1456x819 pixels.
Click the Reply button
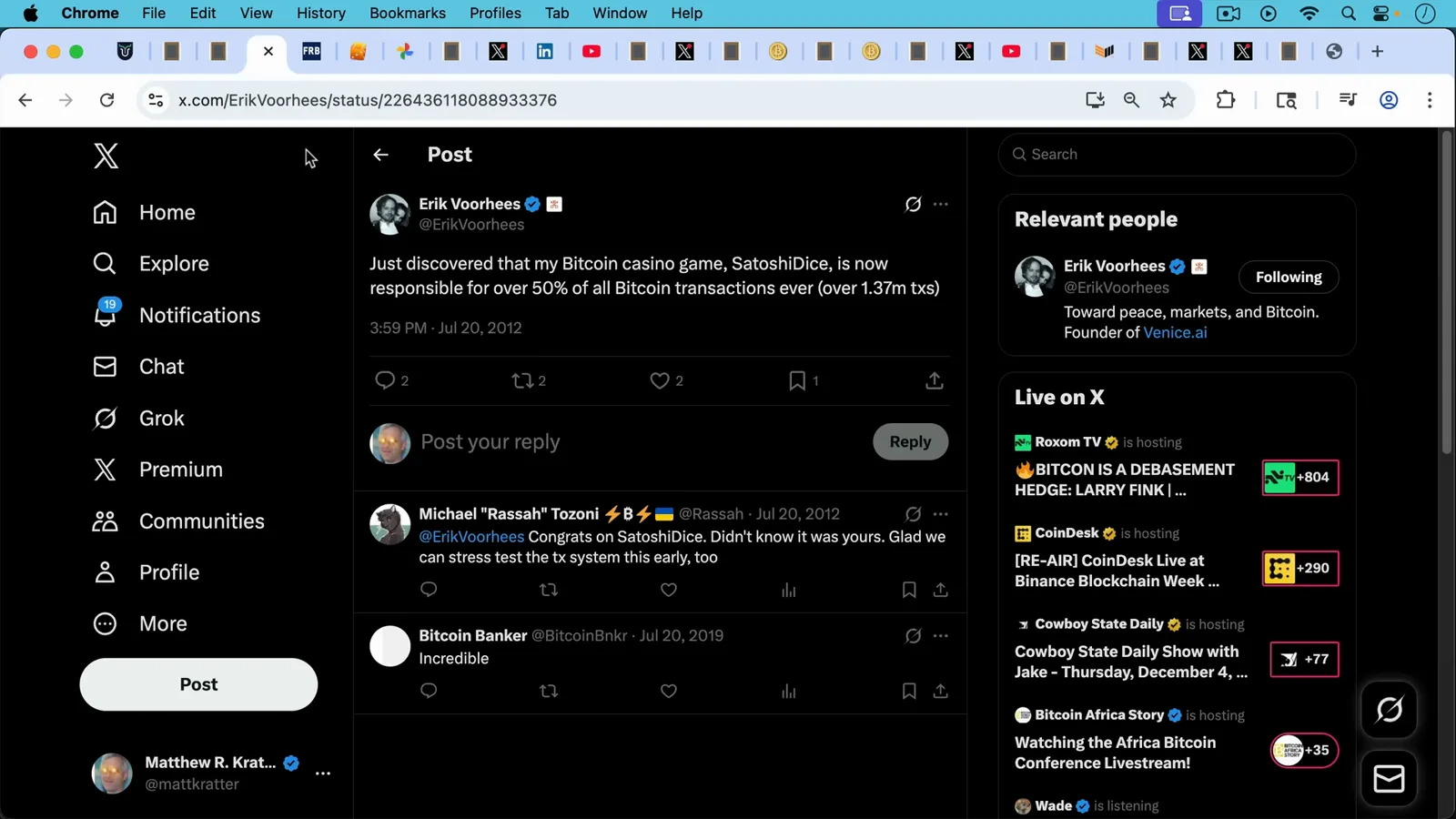coord(910,441)
